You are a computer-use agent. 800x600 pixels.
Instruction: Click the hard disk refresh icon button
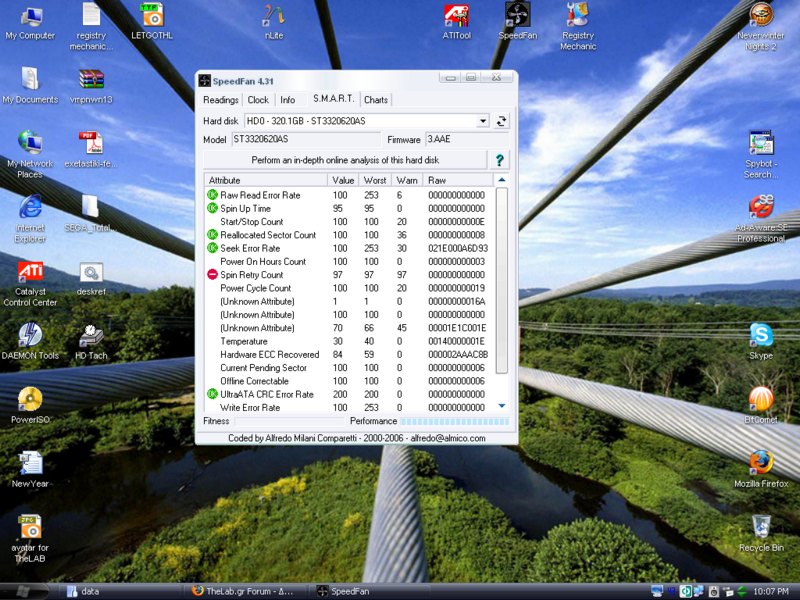click(x=501, y=121)
